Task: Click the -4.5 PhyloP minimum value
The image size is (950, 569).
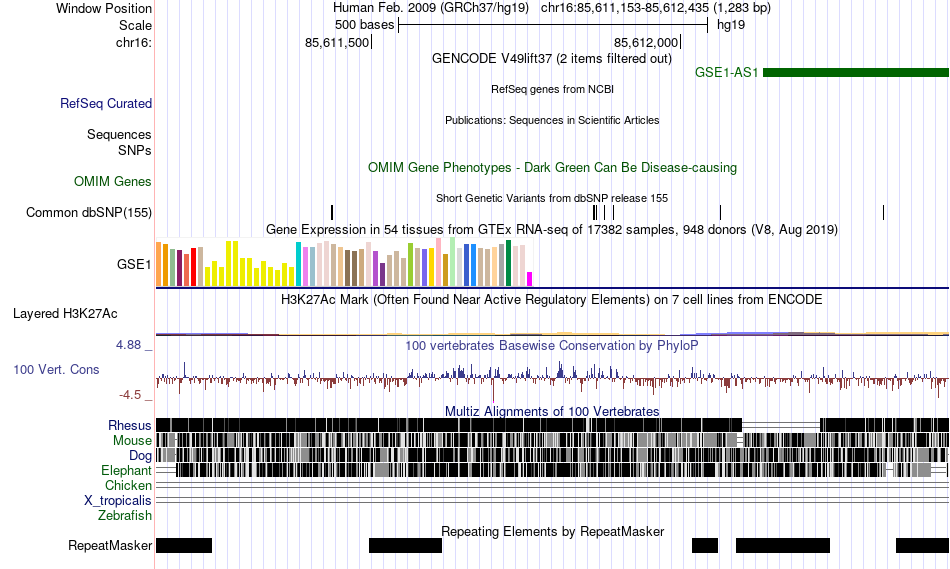Action: 130,395
